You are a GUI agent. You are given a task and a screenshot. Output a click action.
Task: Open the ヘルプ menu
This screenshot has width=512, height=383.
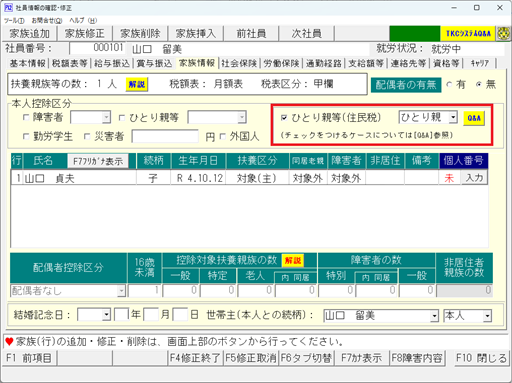coord(83,21)
